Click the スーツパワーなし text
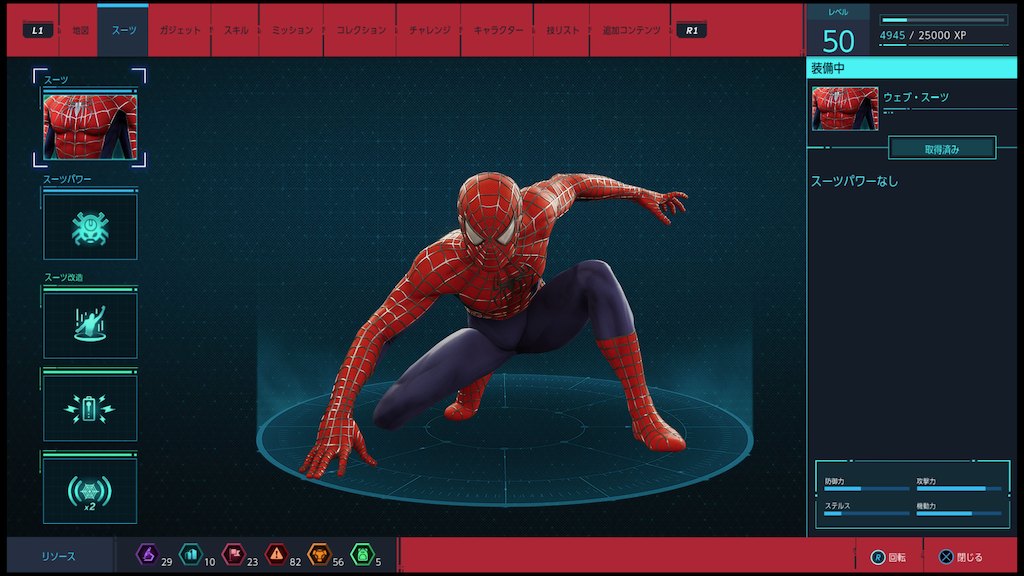Viewport: 1024px width, 576px height. pyautogui.click(x=854, y=182)
